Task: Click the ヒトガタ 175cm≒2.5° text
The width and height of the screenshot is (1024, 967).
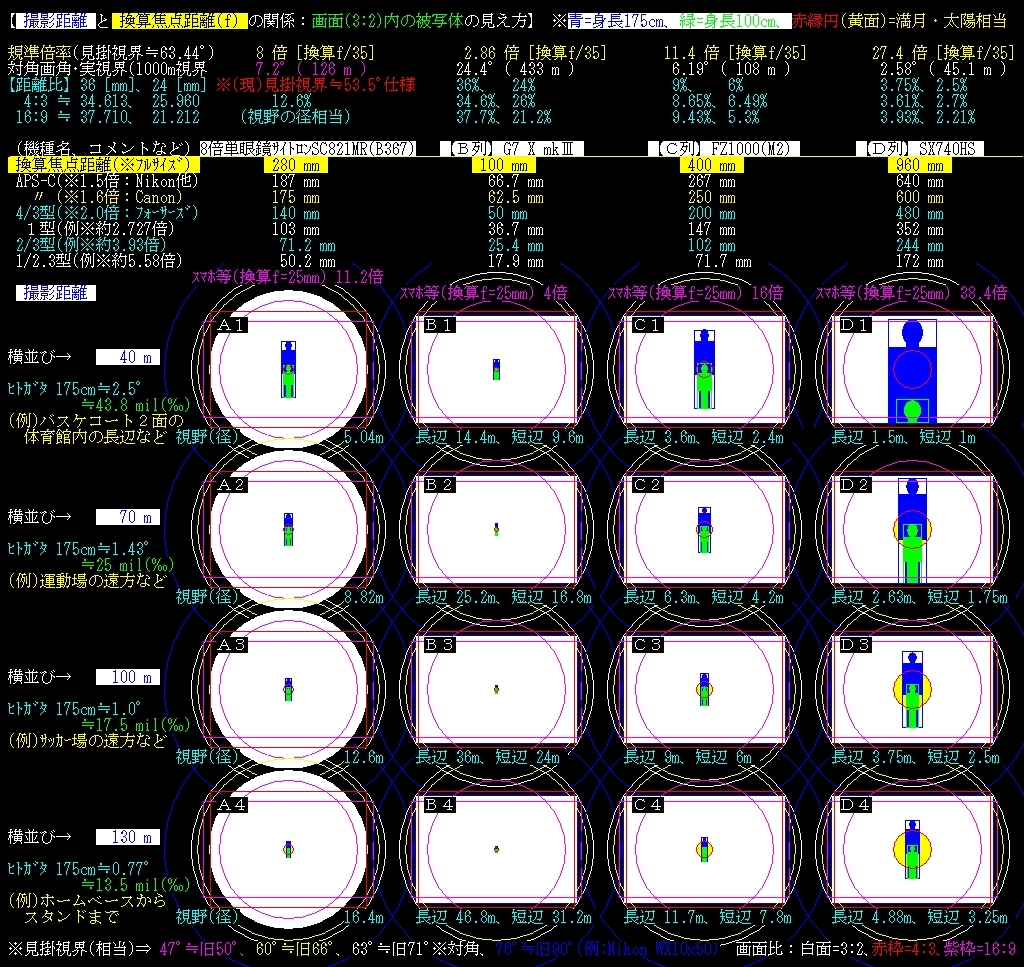Action: tap(74, 389)
